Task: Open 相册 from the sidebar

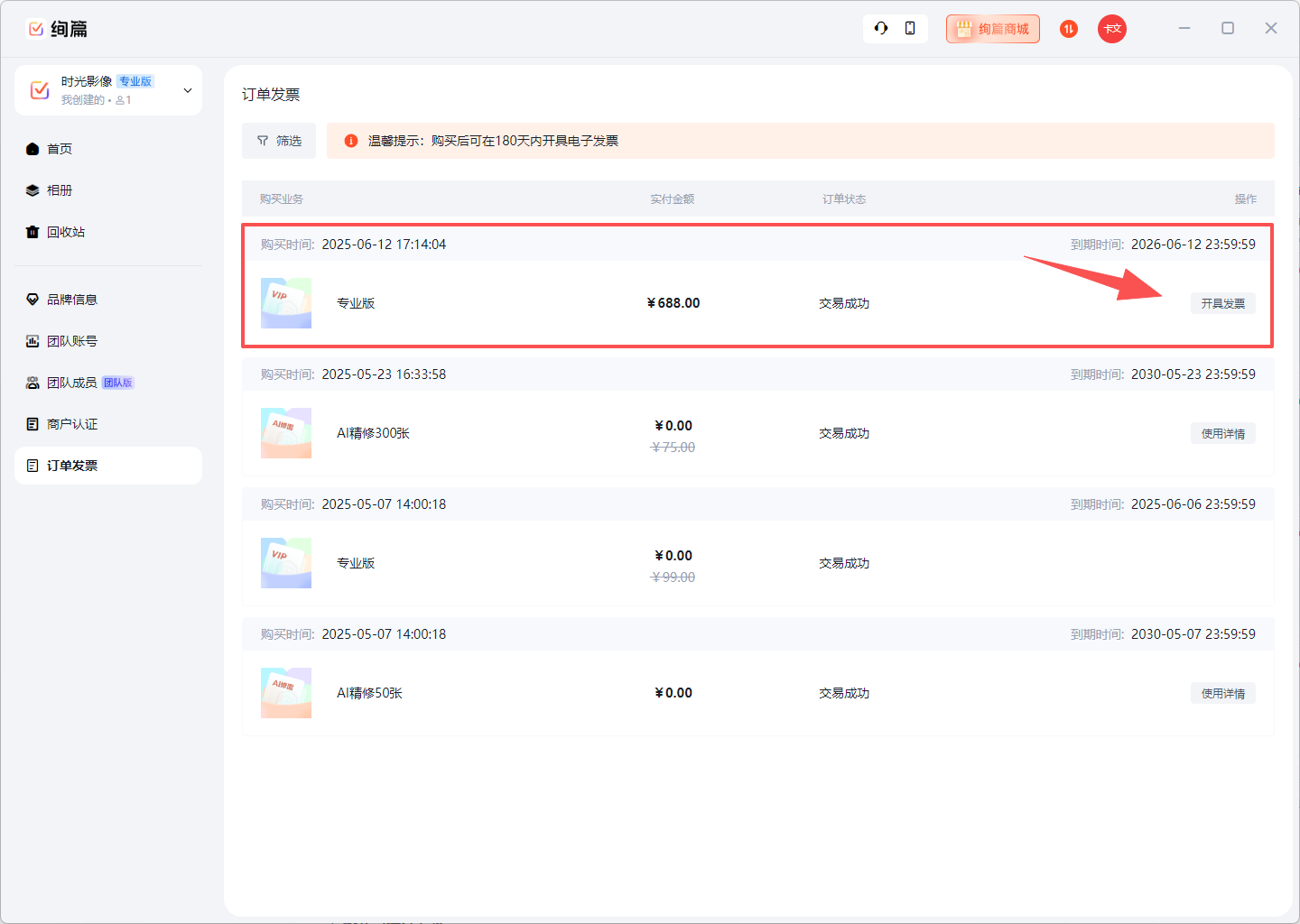Action: tap(60, 190)
